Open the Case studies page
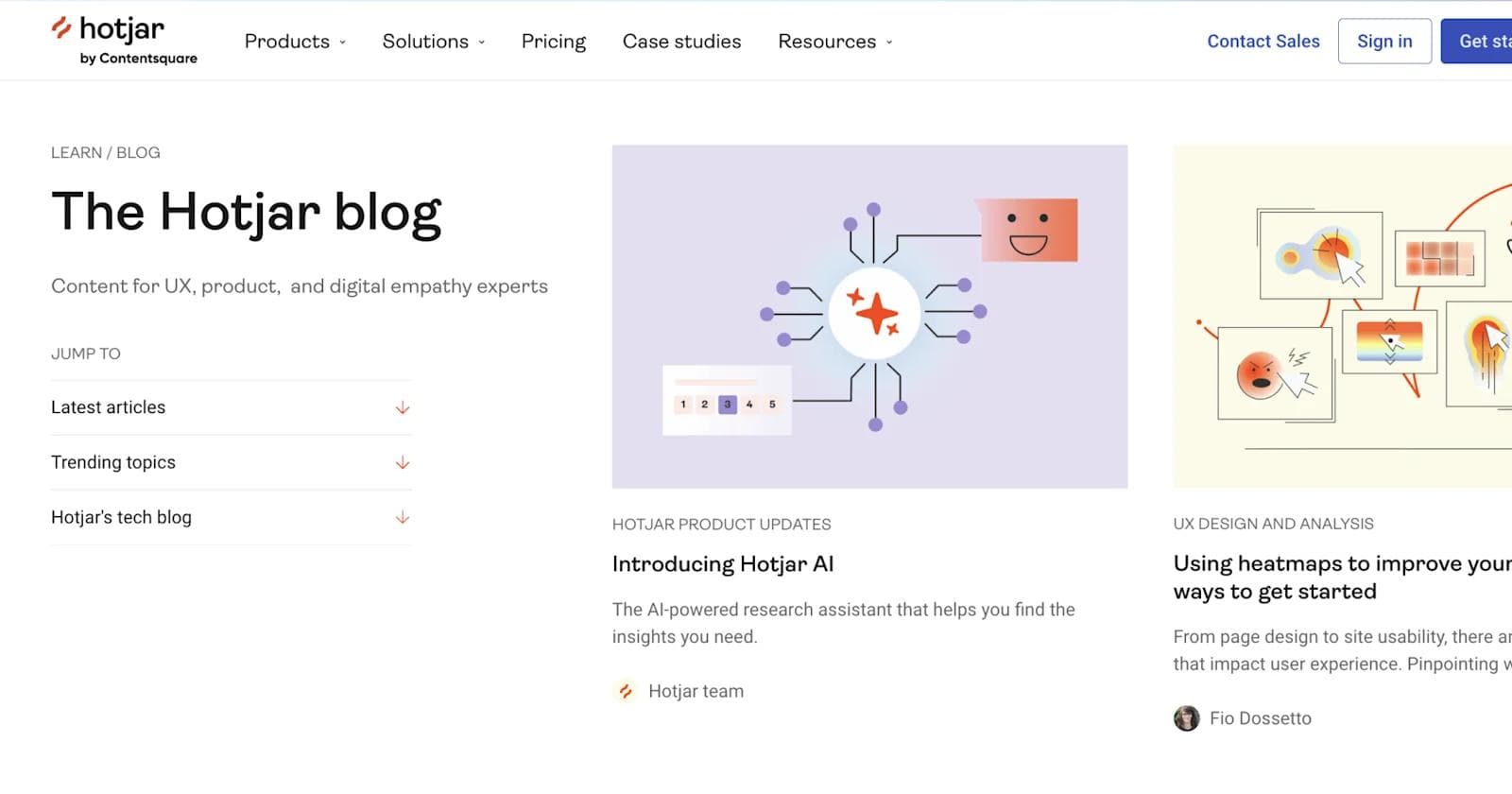 (681, 41)
